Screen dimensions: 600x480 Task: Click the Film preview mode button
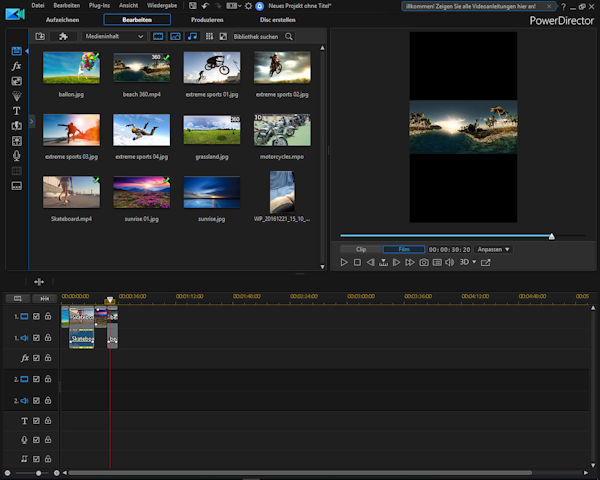coord(404,249)
